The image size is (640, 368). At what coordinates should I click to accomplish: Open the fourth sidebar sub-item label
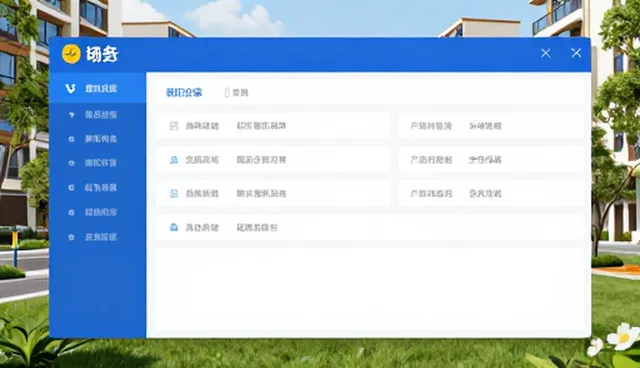101,188
